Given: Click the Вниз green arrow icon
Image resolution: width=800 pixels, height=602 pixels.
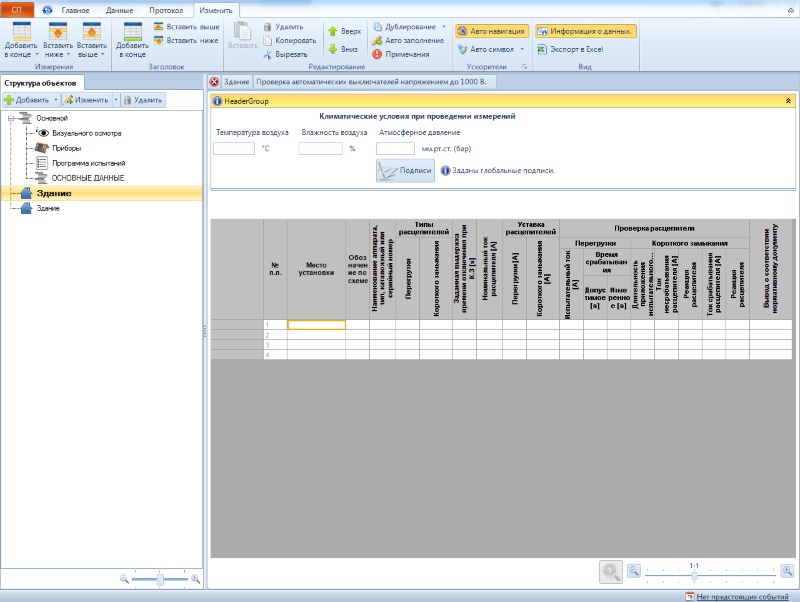Looking at the screenshot, I should pos(333,49).
